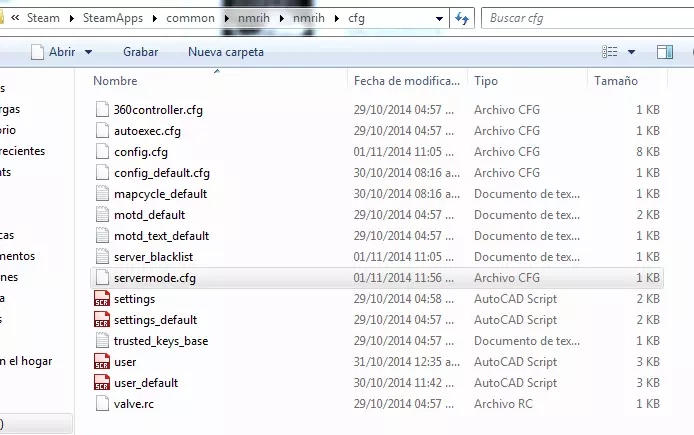Click the settings SCR script icon
This screenshot has height=435, width=694.
[x=102, y=299]
